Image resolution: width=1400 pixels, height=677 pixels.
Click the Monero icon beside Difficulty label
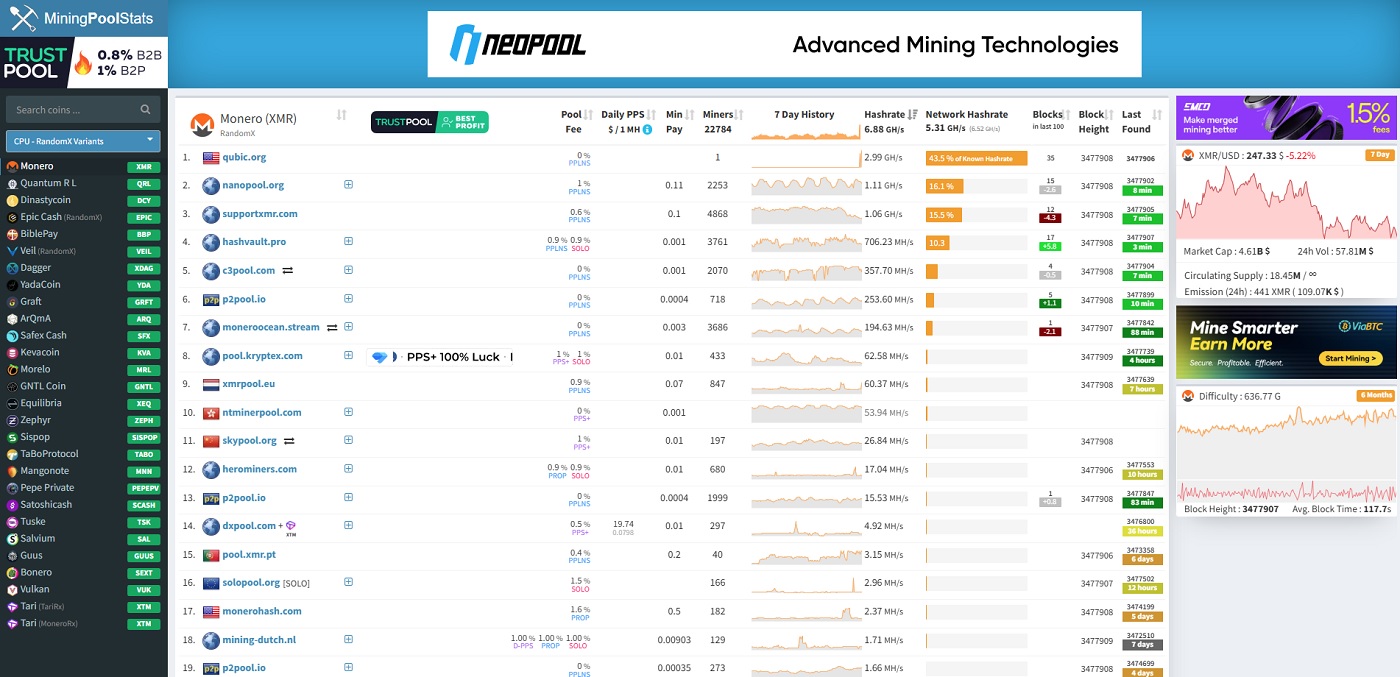click(1188, 396)
